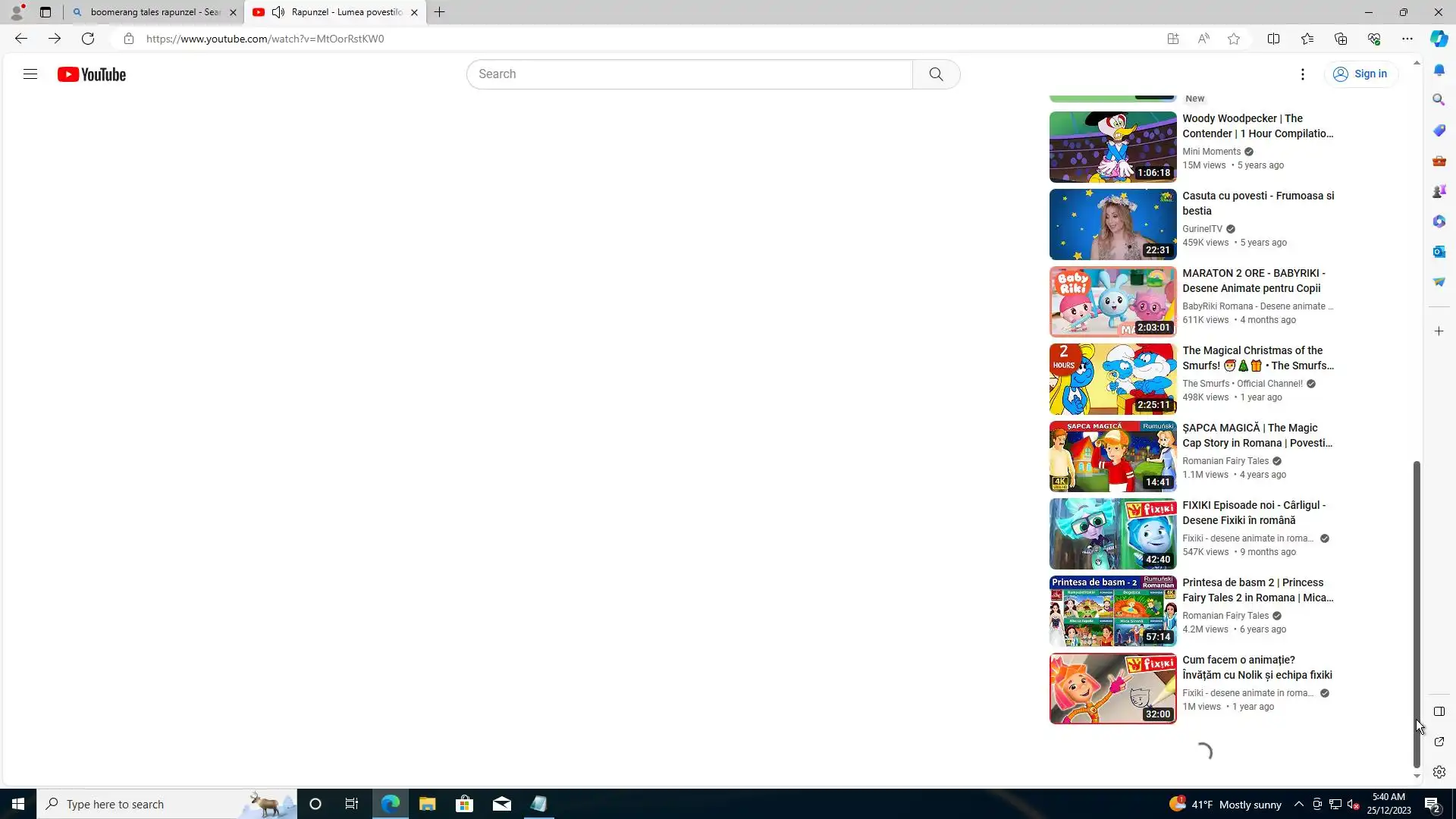The height and width of the screenshot is (819, 1456).
Task: Add this page to favorites star
Action: (x=1234, y=39)
